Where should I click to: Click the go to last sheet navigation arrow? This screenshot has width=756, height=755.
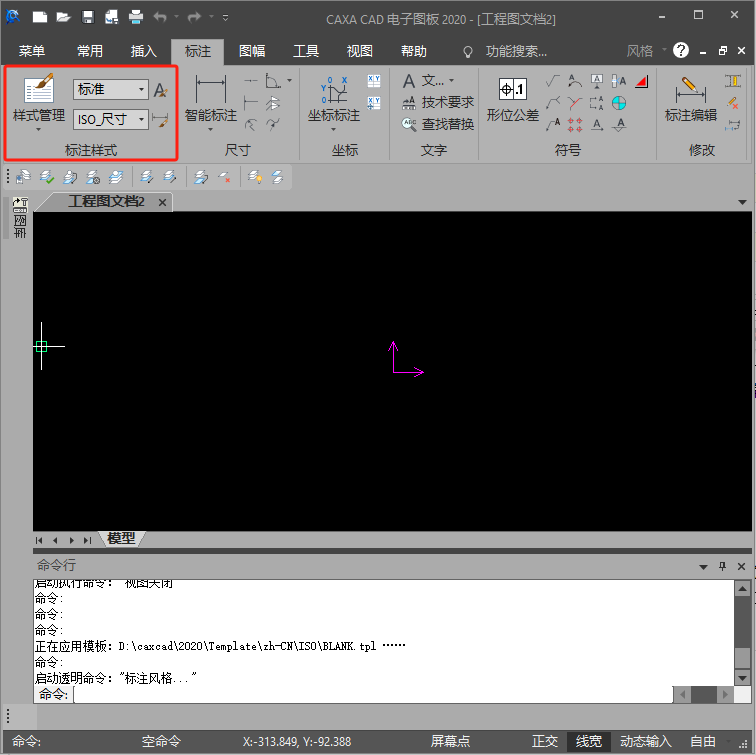click(x=87, y=540)
